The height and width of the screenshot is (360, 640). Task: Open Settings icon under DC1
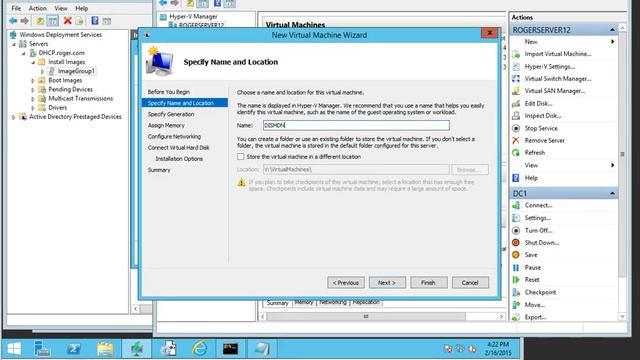516,218
